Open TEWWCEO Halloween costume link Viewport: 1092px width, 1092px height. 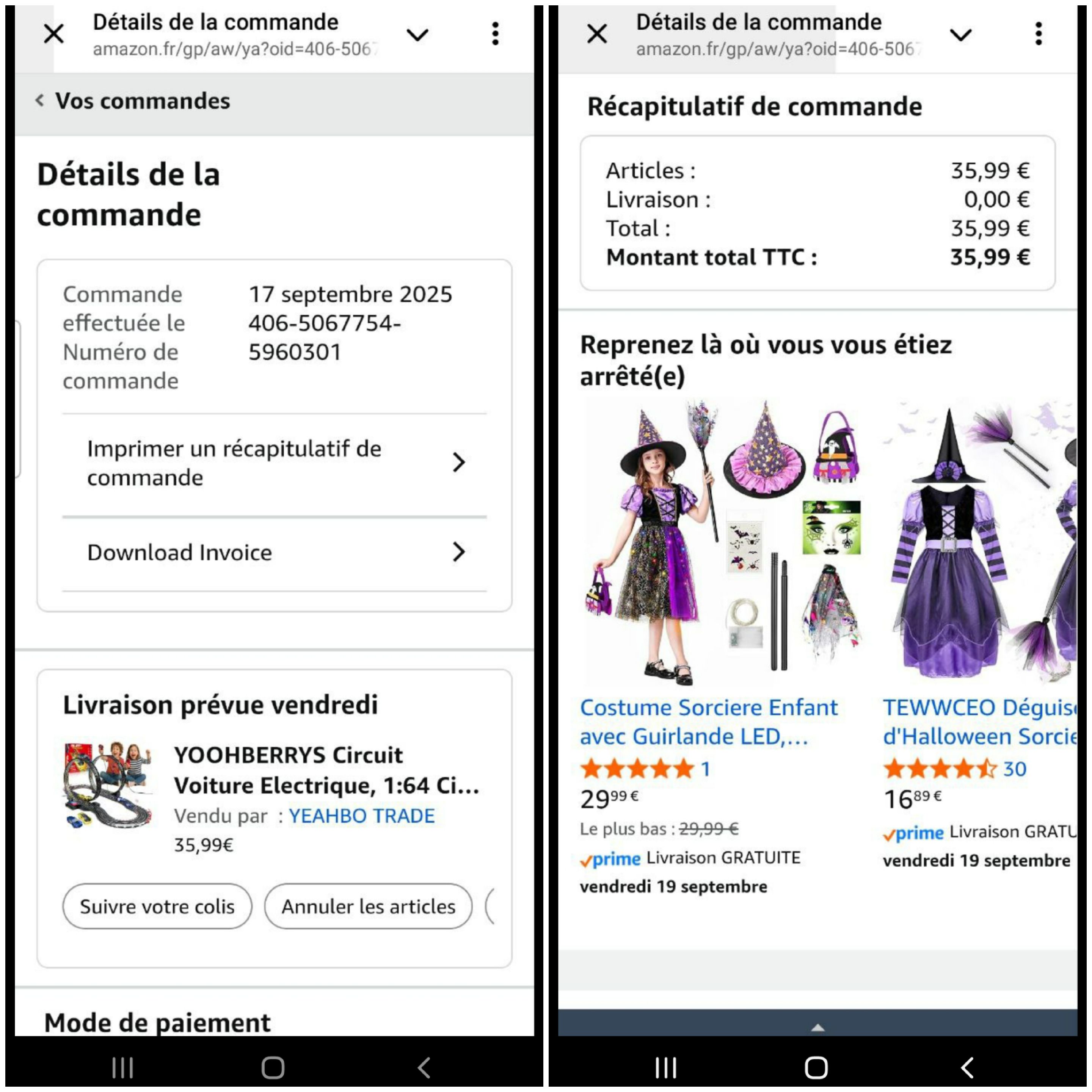979,722
